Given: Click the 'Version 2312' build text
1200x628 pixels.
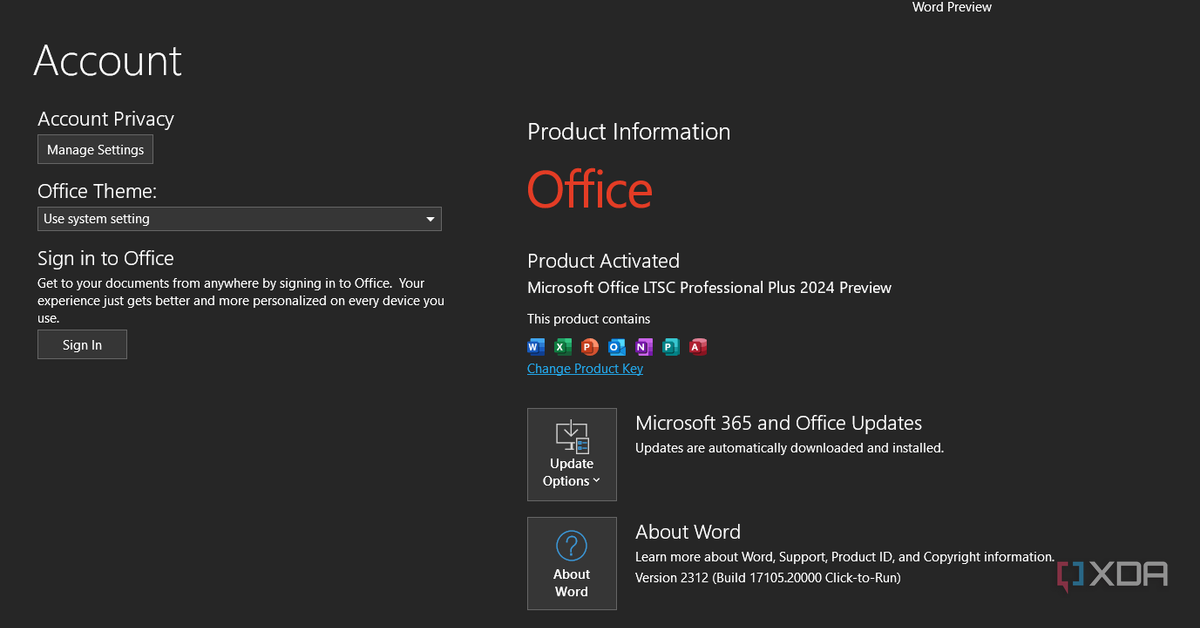Looking at the screenshot, I should (768, 578).
